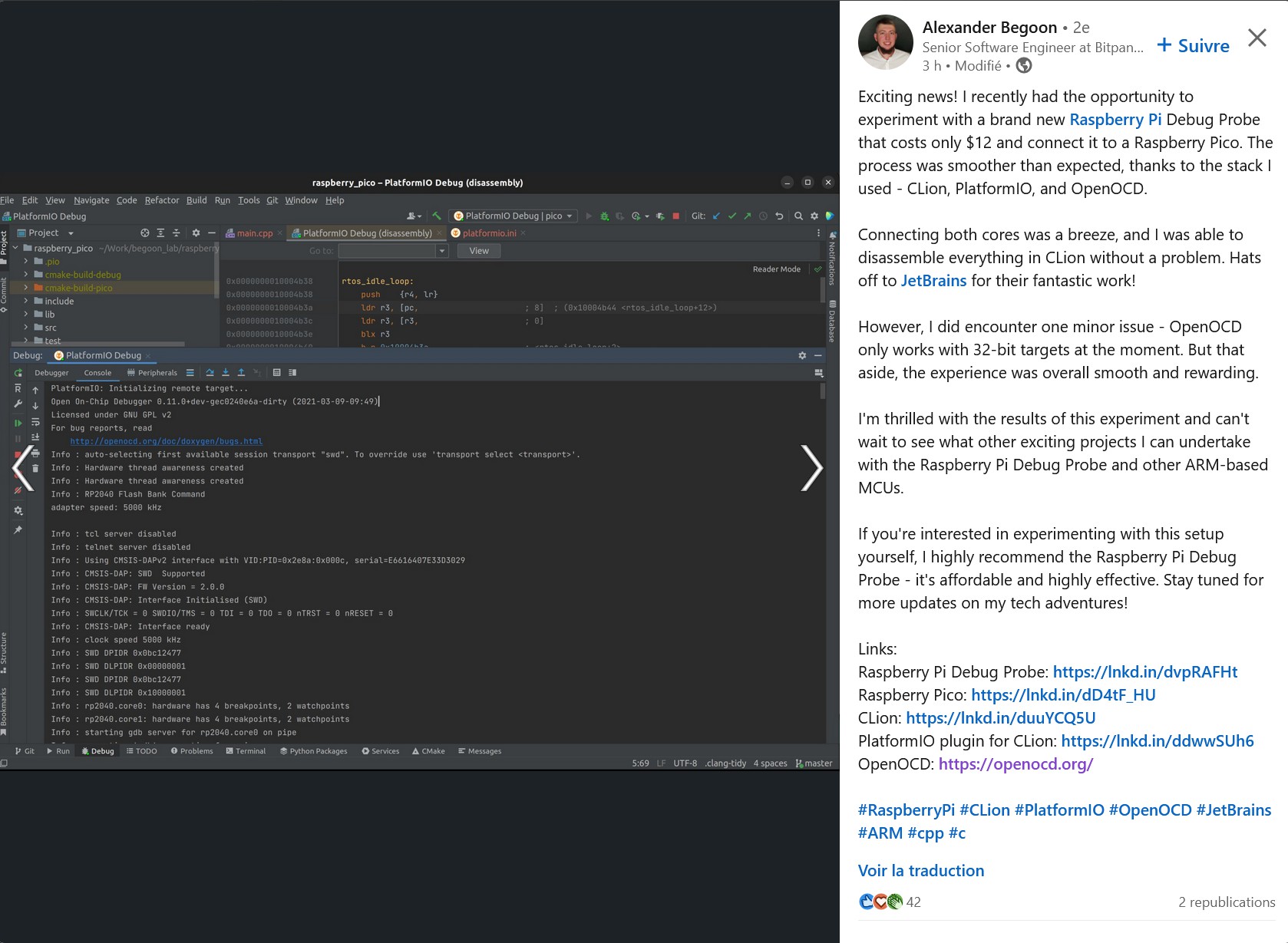
Task: Click Alexander Begoon author name
Action: [989, 28]
